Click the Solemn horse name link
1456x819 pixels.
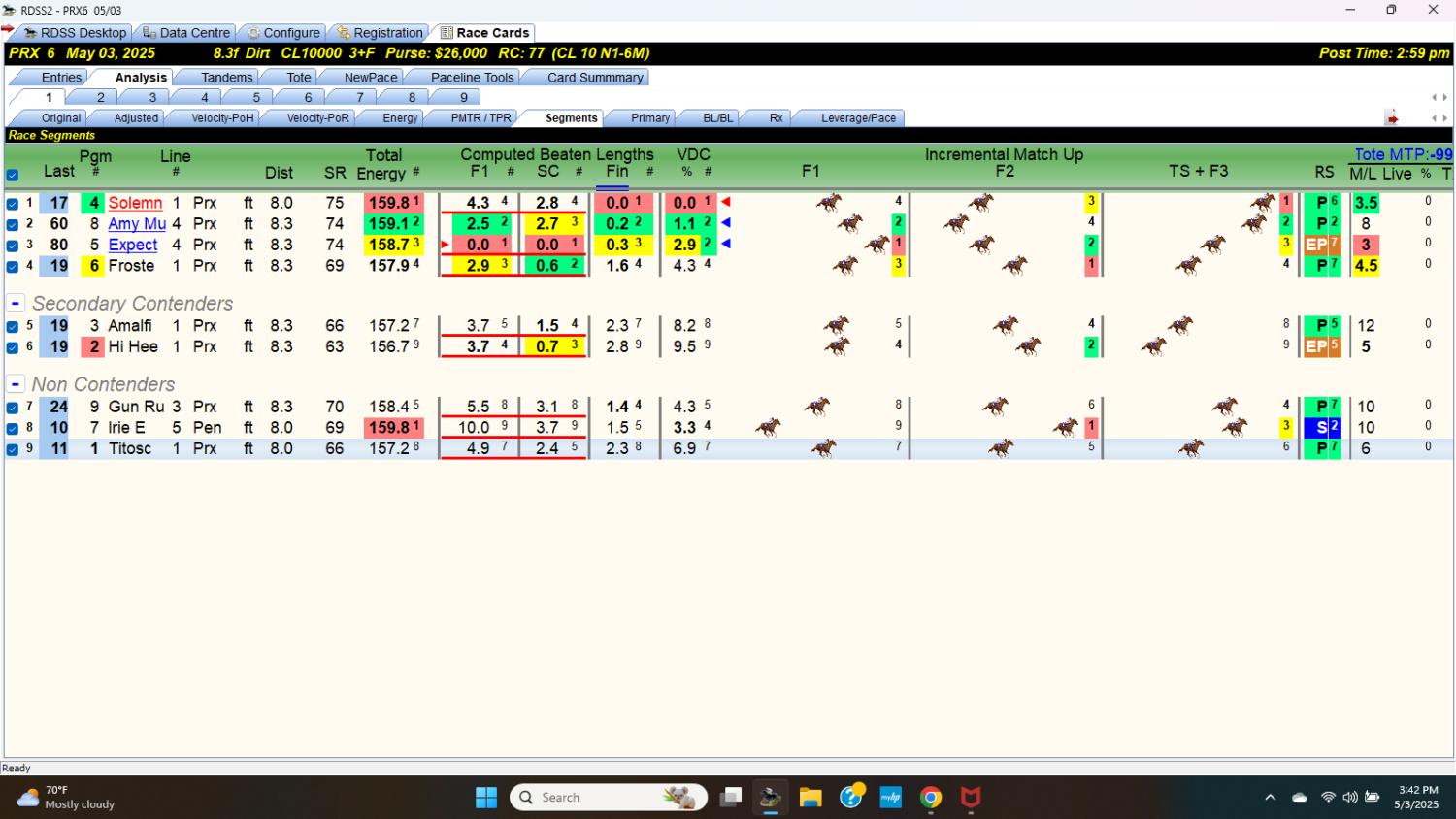pos(135,203)
